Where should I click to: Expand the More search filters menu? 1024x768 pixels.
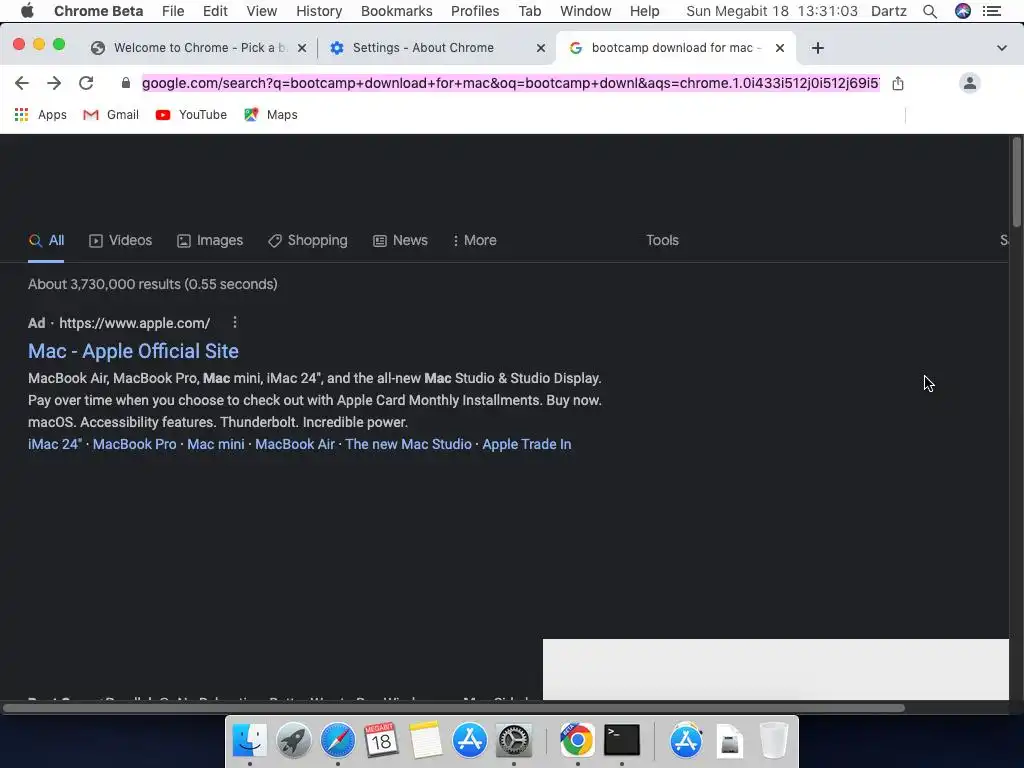pyautogui.click(x=474, y=240)
